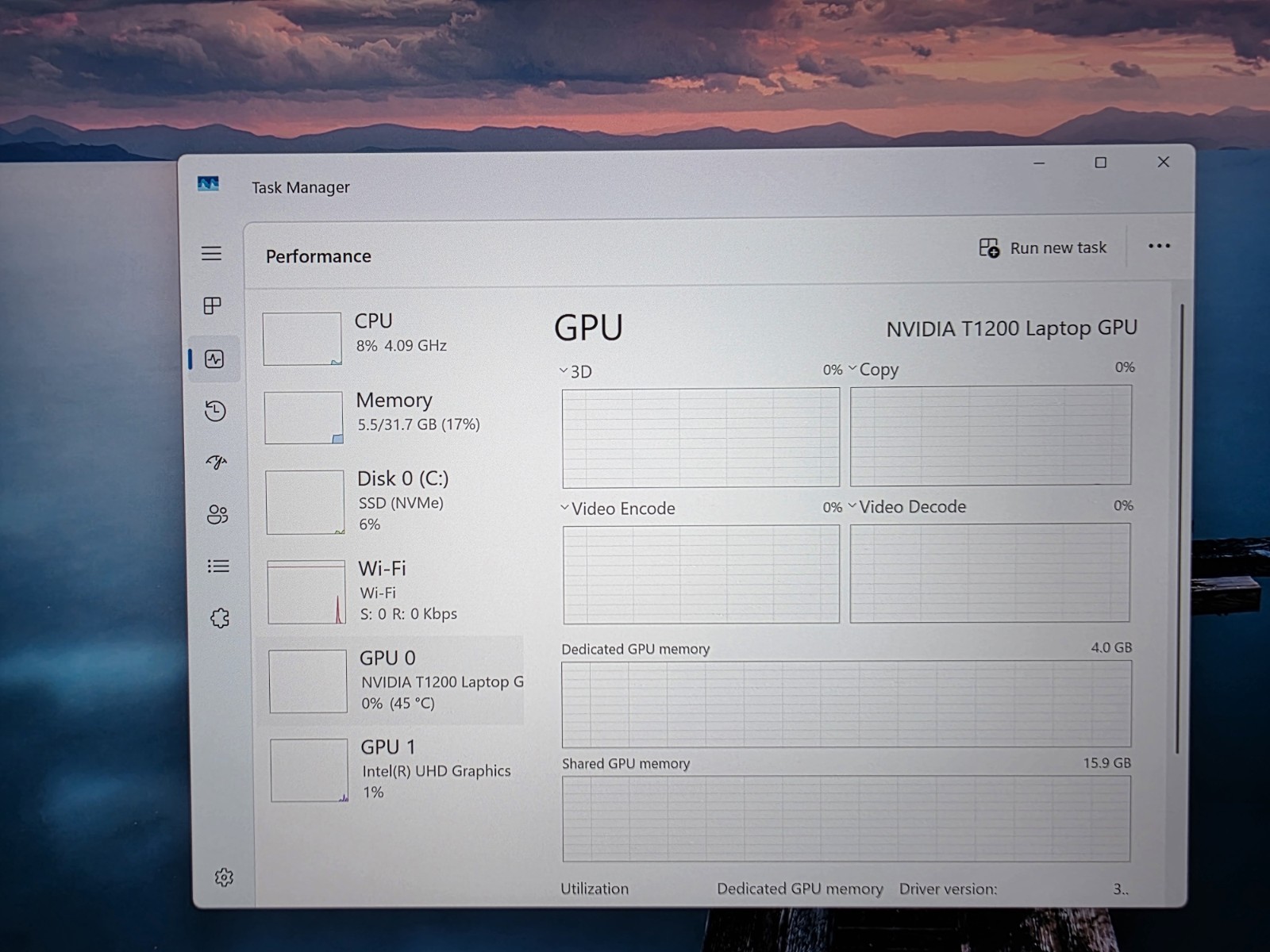This screenshot has height=952, width=1270.
Task: Click the 3D utilization graph
Action: tap(701, 437)
